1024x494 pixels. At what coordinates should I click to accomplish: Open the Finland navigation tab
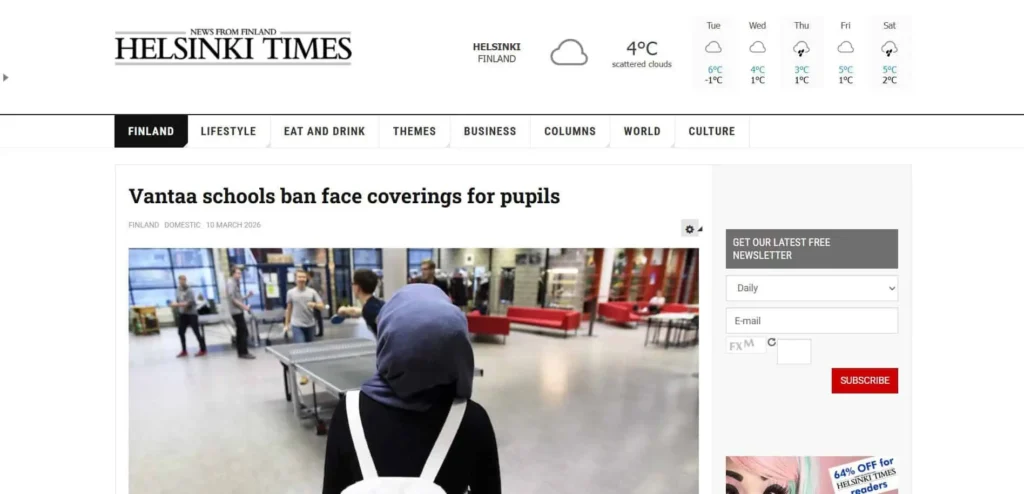[x=151, y=131]
